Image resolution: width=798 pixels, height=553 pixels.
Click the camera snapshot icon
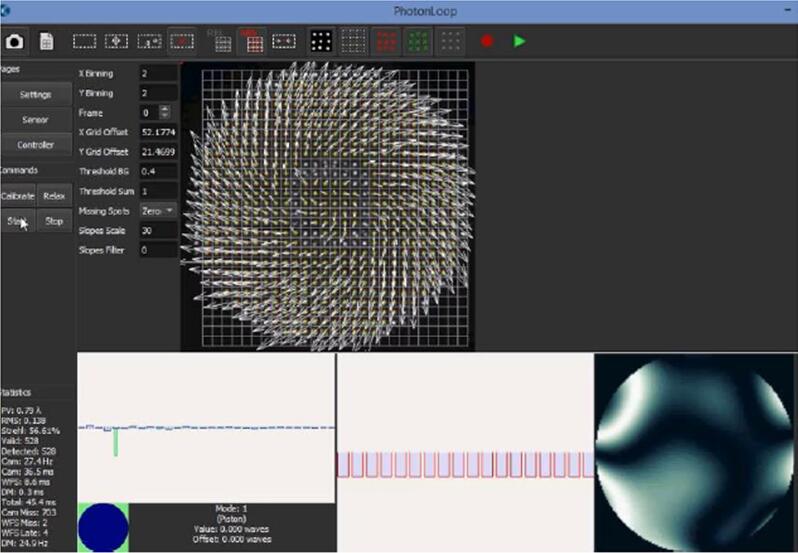pos(15,41)
